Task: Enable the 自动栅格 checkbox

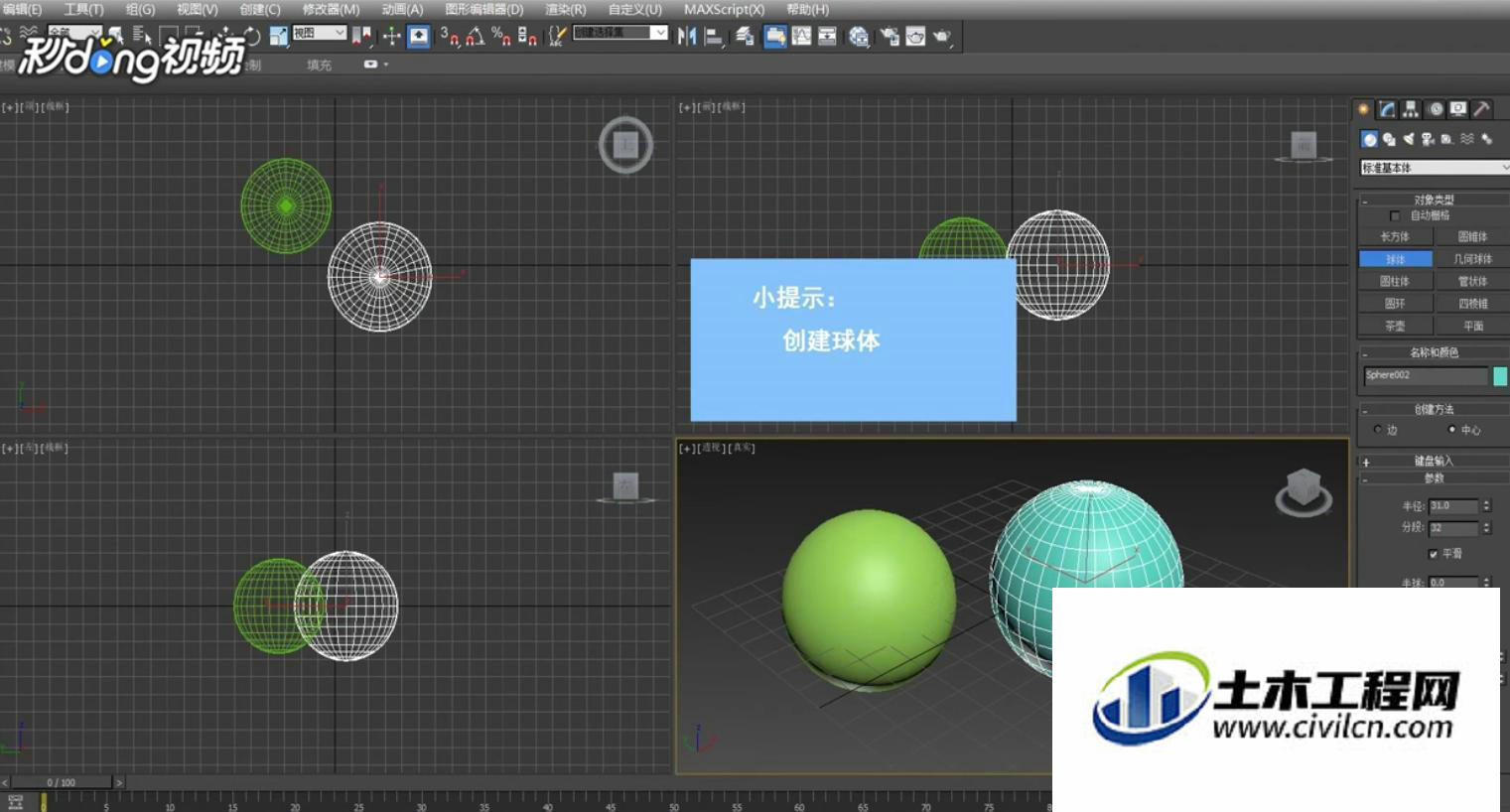Action: pos(1395,215)
